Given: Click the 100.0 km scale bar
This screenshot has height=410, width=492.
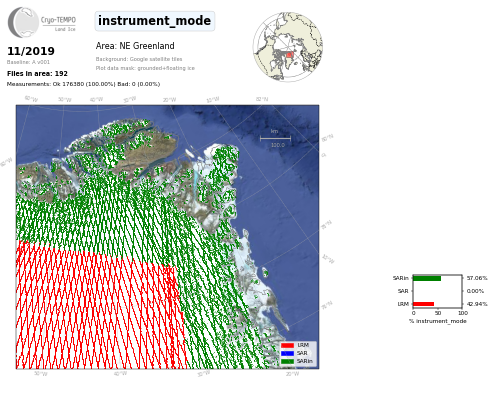Looking at the screenshot, I should [275, 138].
